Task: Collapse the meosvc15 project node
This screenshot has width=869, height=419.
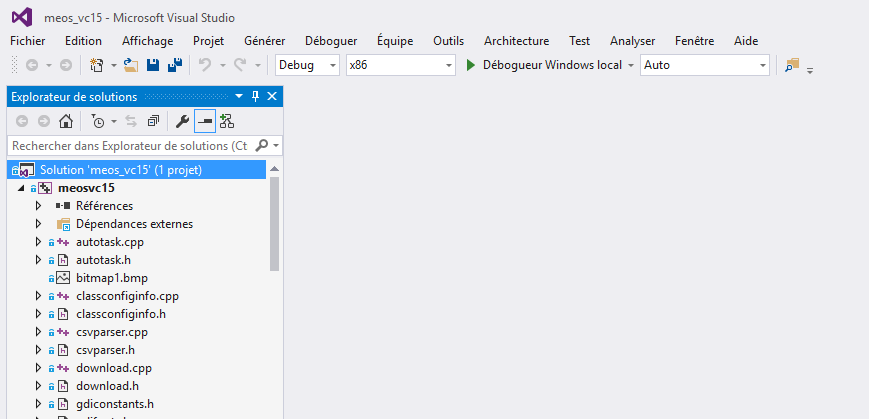Action: (21, 188)
